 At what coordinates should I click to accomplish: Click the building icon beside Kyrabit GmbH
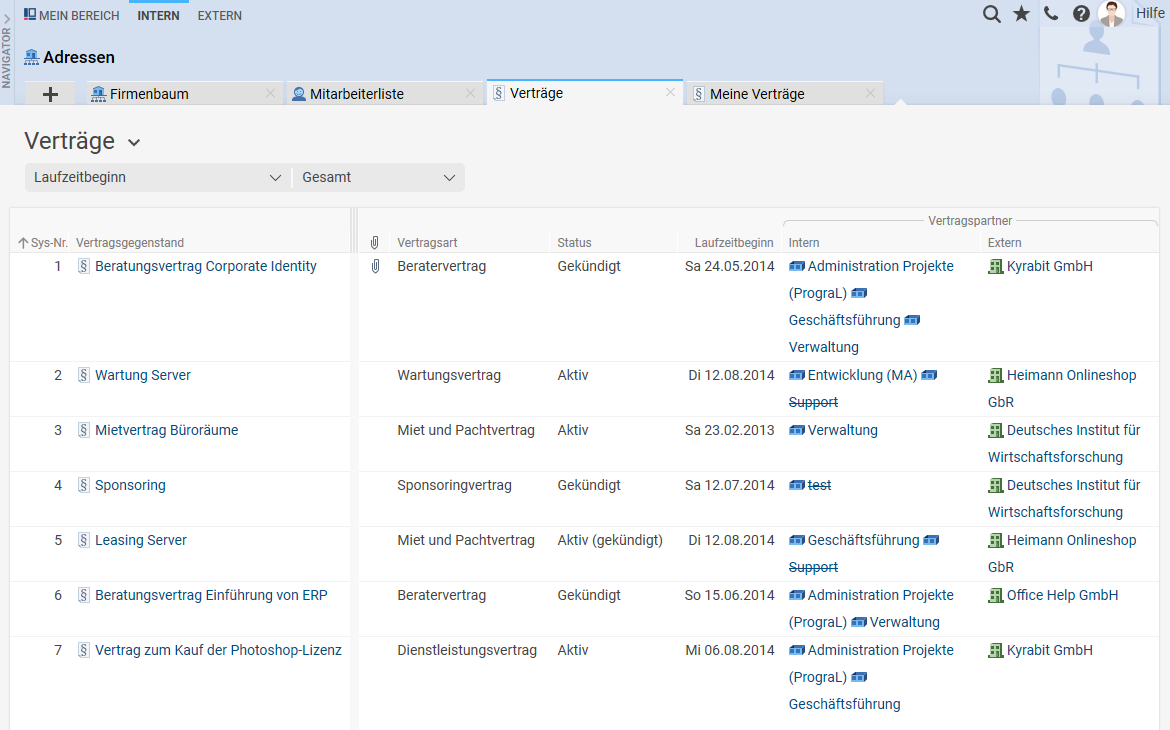coord(995,266)
